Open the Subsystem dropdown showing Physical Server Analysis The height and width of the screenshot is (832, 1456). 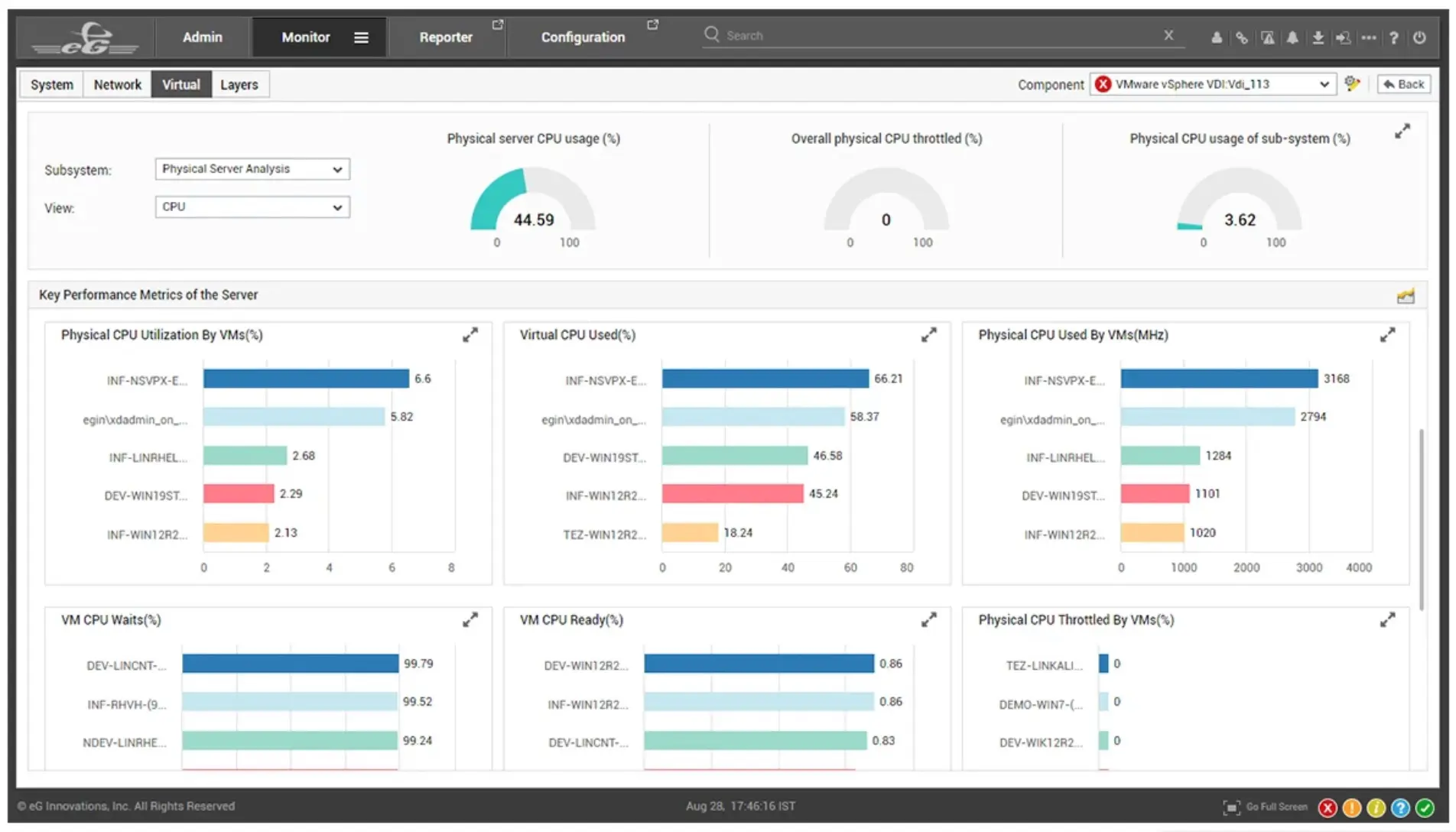click(252, 169)
